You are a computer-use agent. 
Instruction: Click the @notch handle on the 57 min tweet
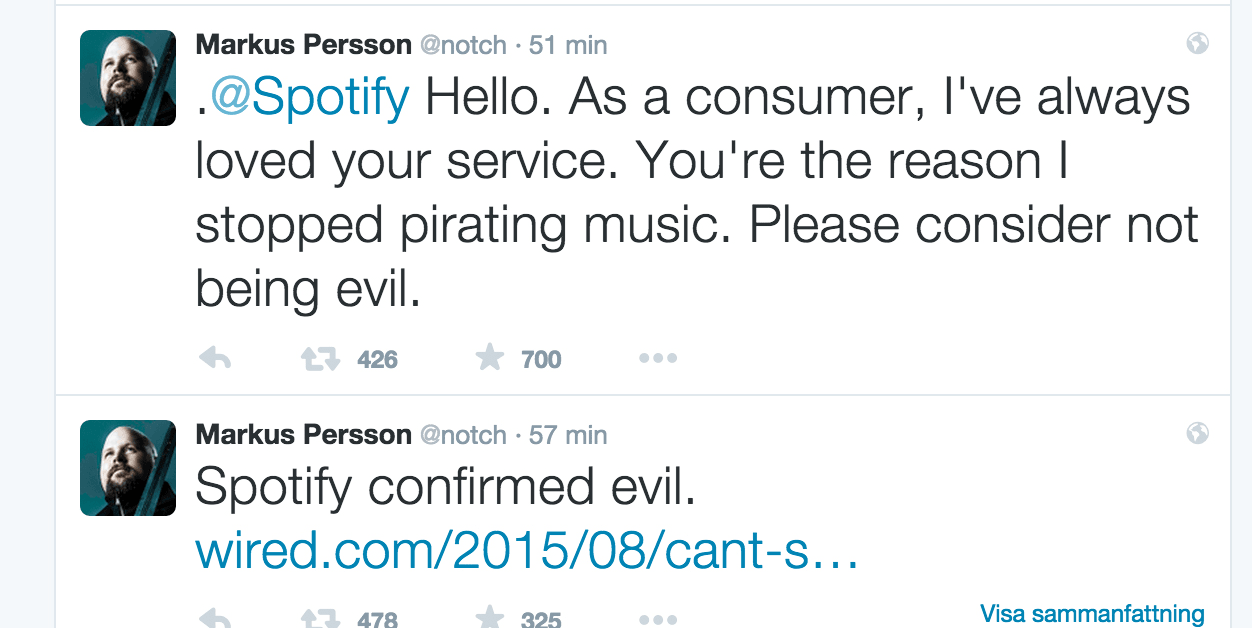(x=463, y=435)
